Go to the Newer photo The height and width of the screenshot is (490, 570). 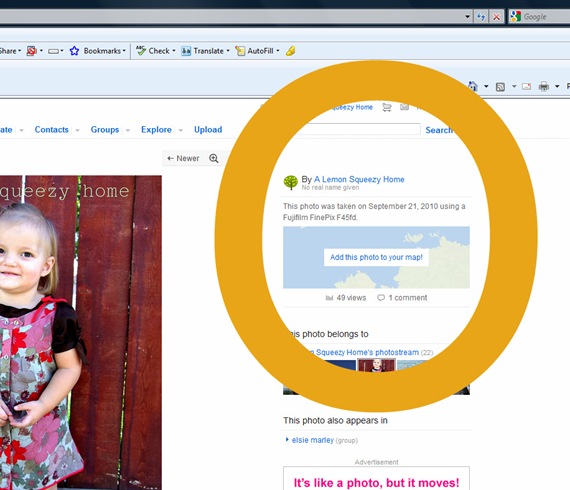tap(183, 158)
